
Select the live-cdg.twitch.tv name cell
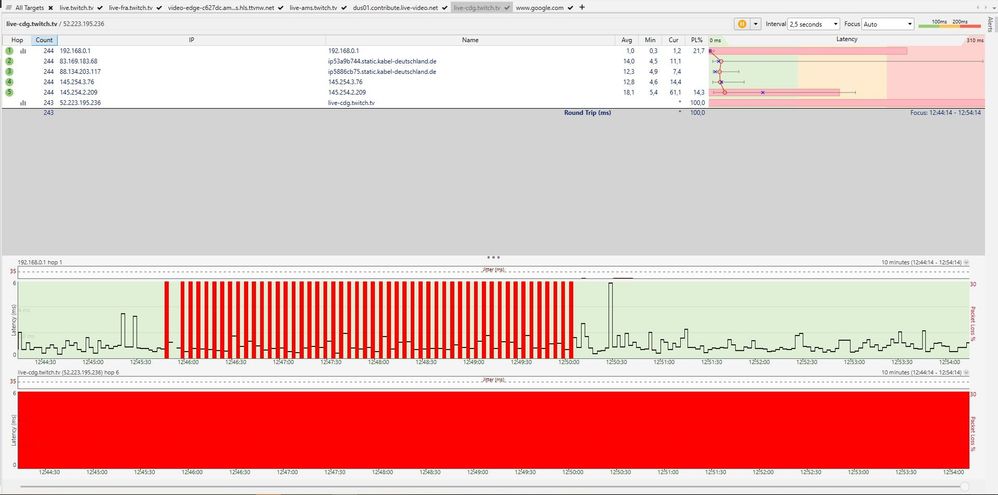coord(351,102)
